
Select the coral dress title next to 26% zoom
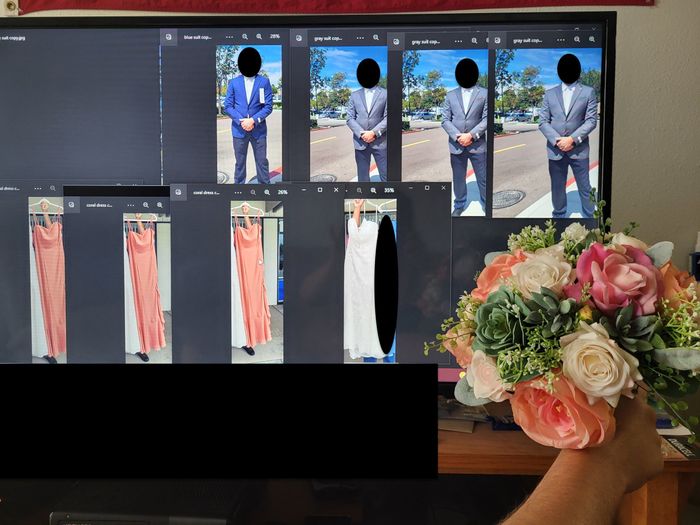[x=206, y=190]
